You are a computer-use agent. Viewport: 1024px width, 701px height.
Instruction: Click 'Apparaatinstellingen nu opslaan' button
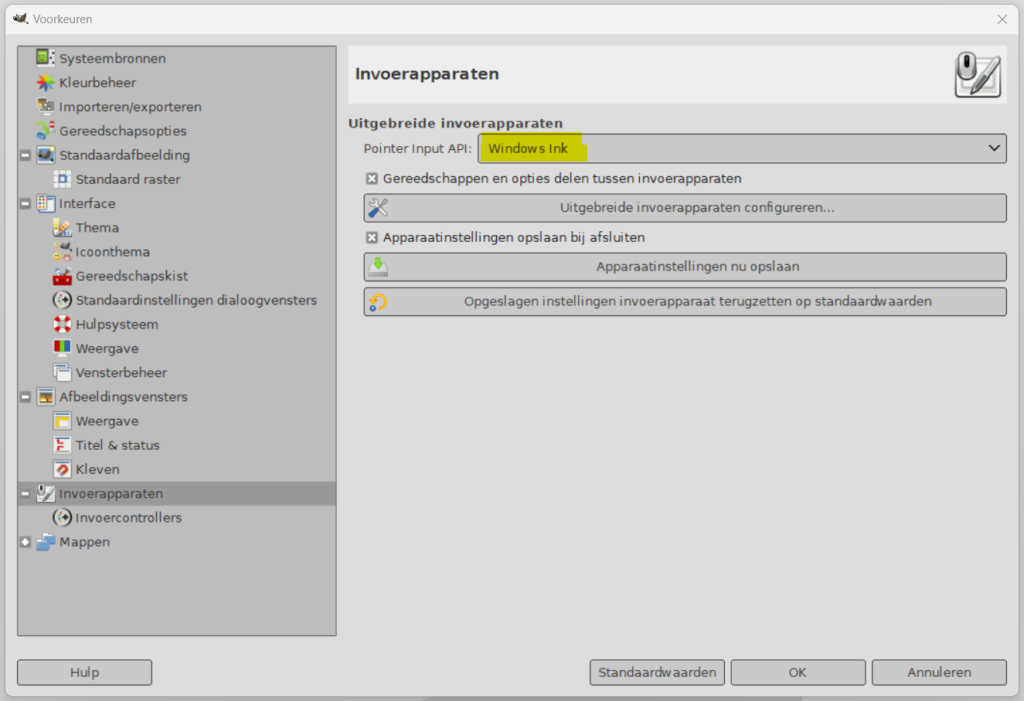click(x=685, y=267)
